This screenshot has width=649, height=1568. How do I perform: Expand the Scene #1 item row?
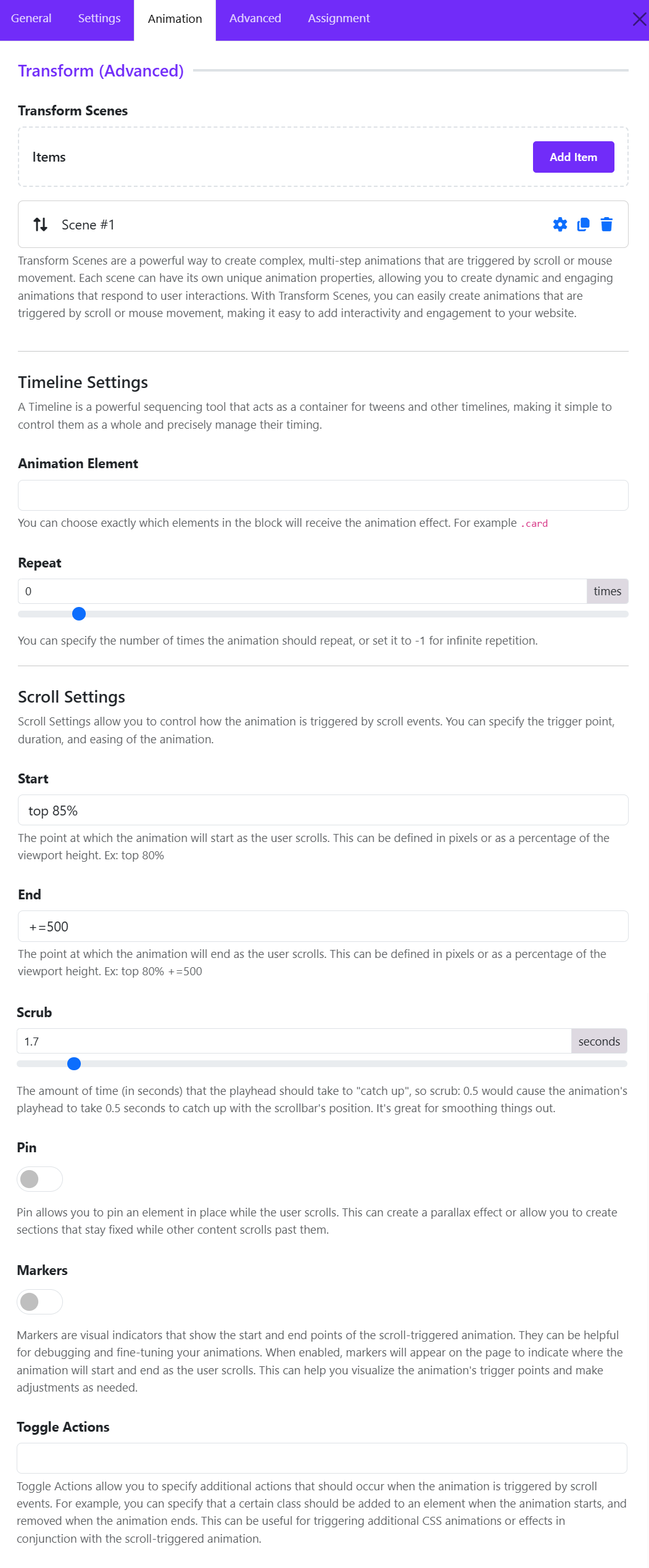323,225
